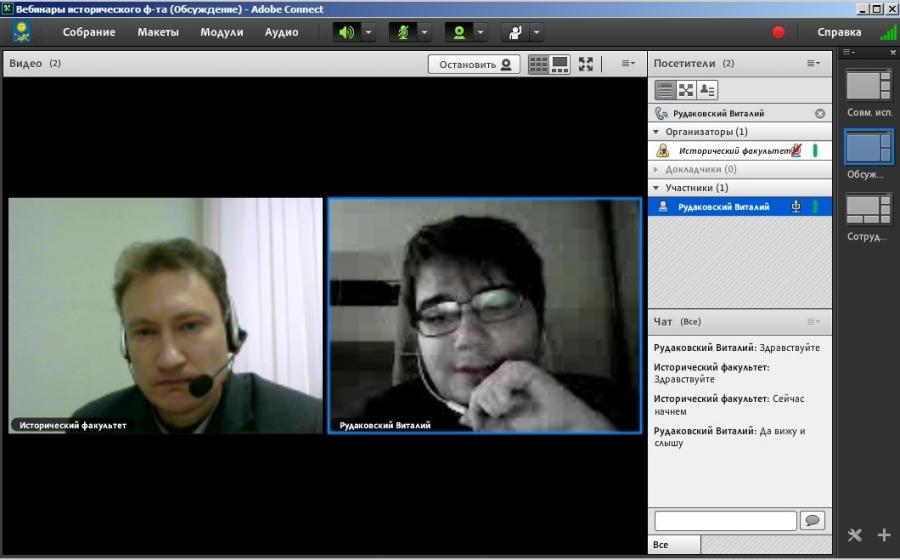The image size is (900, 560).
Task: Open the speaker options dropdown arrow
Action: click(368, 32)
